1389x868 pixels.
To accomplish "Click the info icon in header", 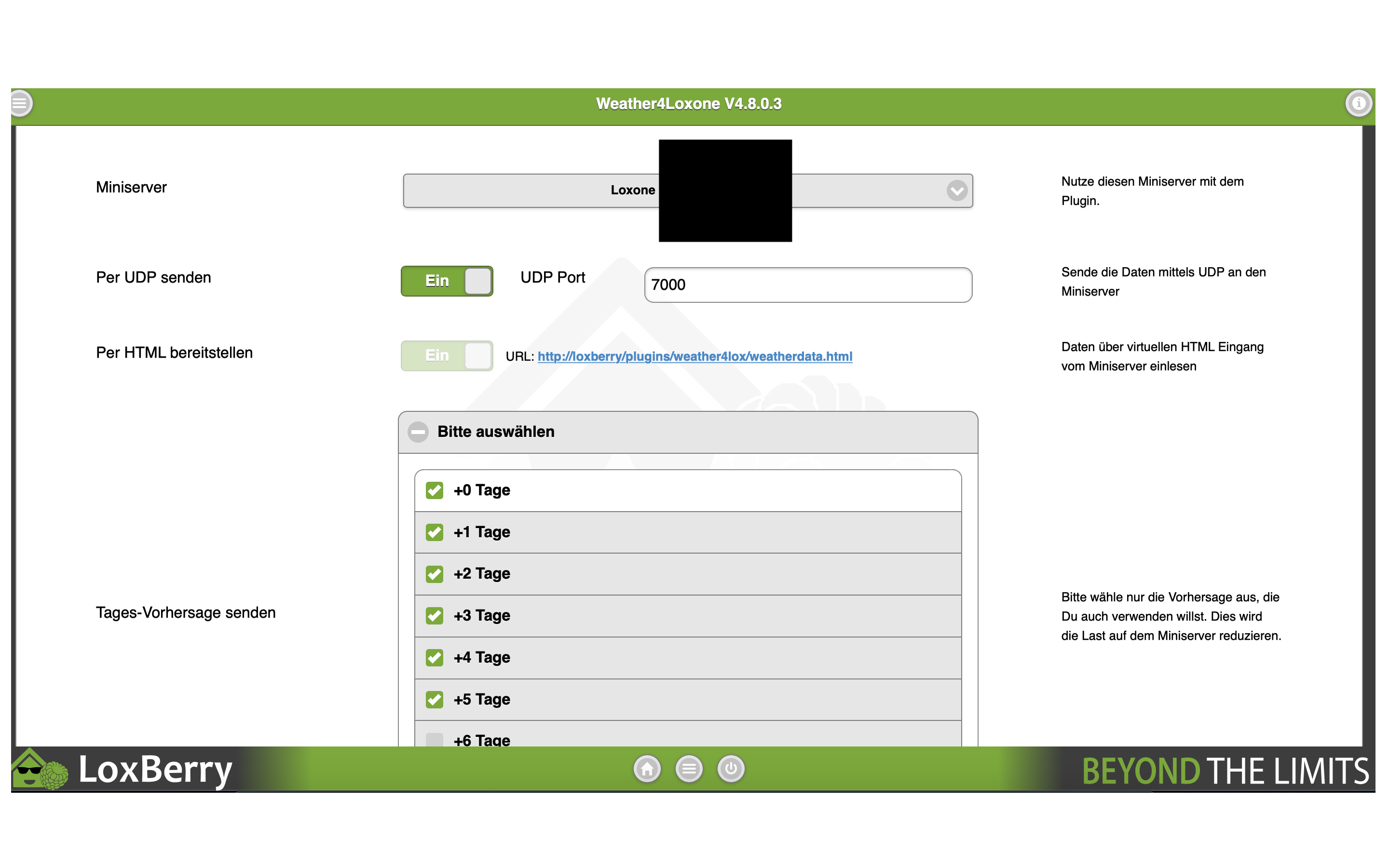I will (1358, 104).
